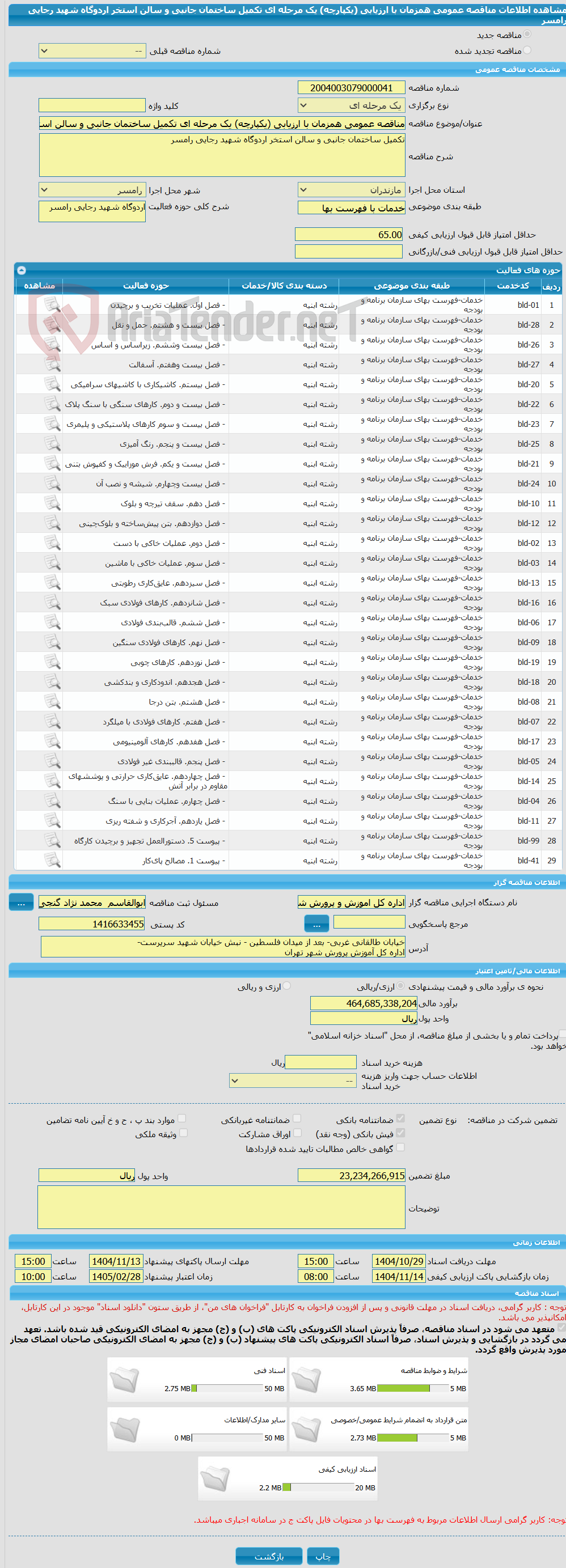Screen dimensions: 566x1568
Task: Toggle the فیش بانکی (وجه نقد) checkbox
Action: (x=400, y=1133)
